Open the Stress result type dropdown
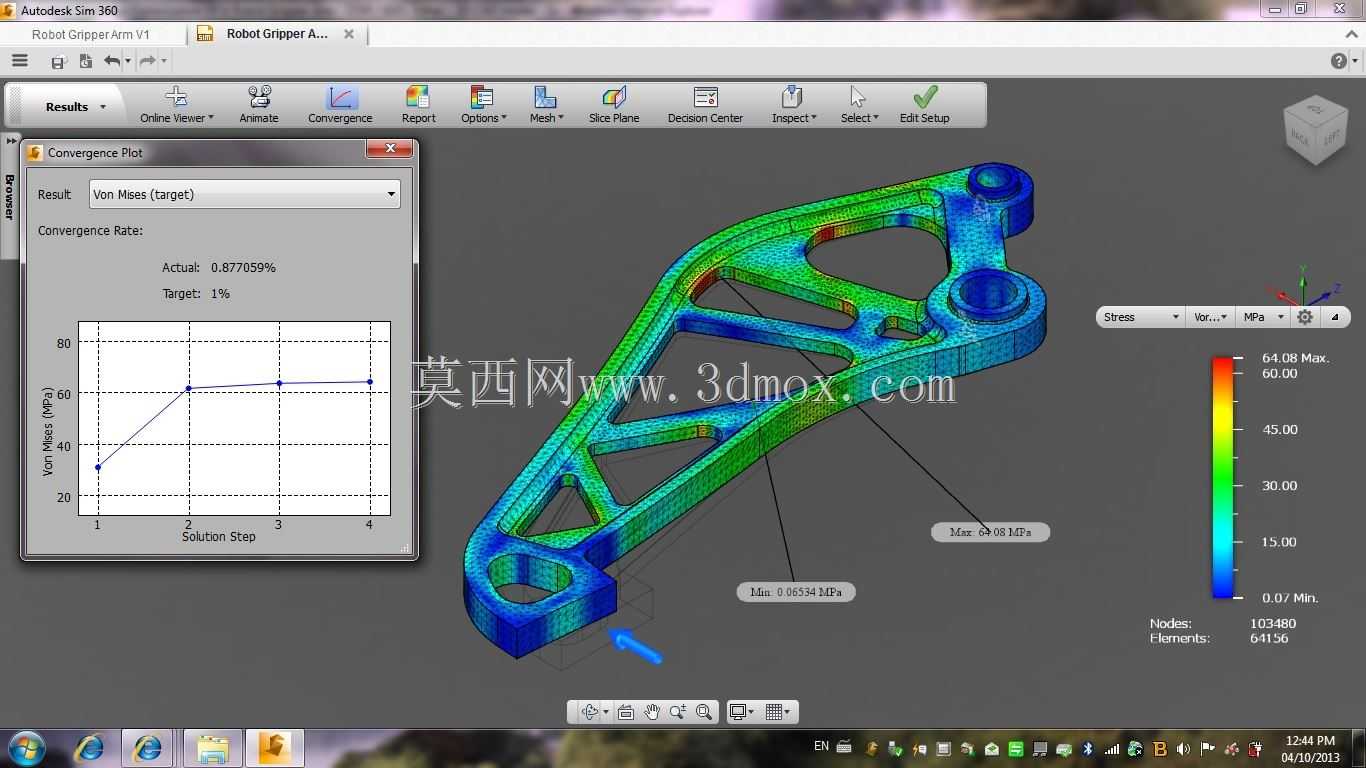 click(1141, 317)
